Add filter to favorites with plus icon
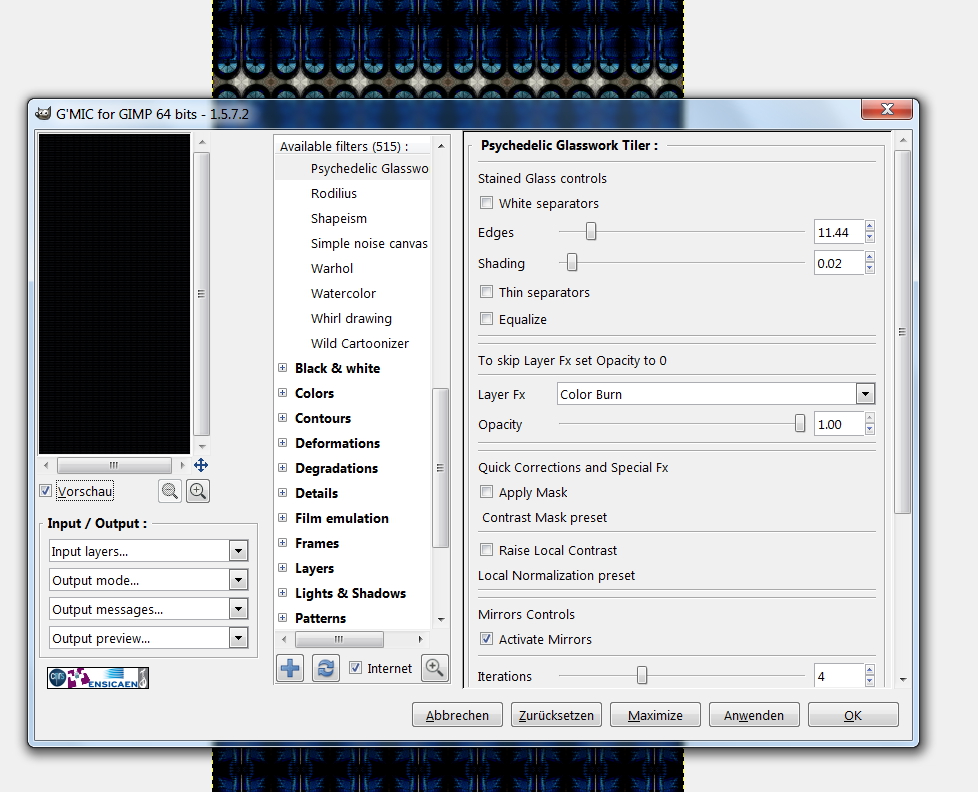This screenshot has height=792, width=978. point(290,668)
